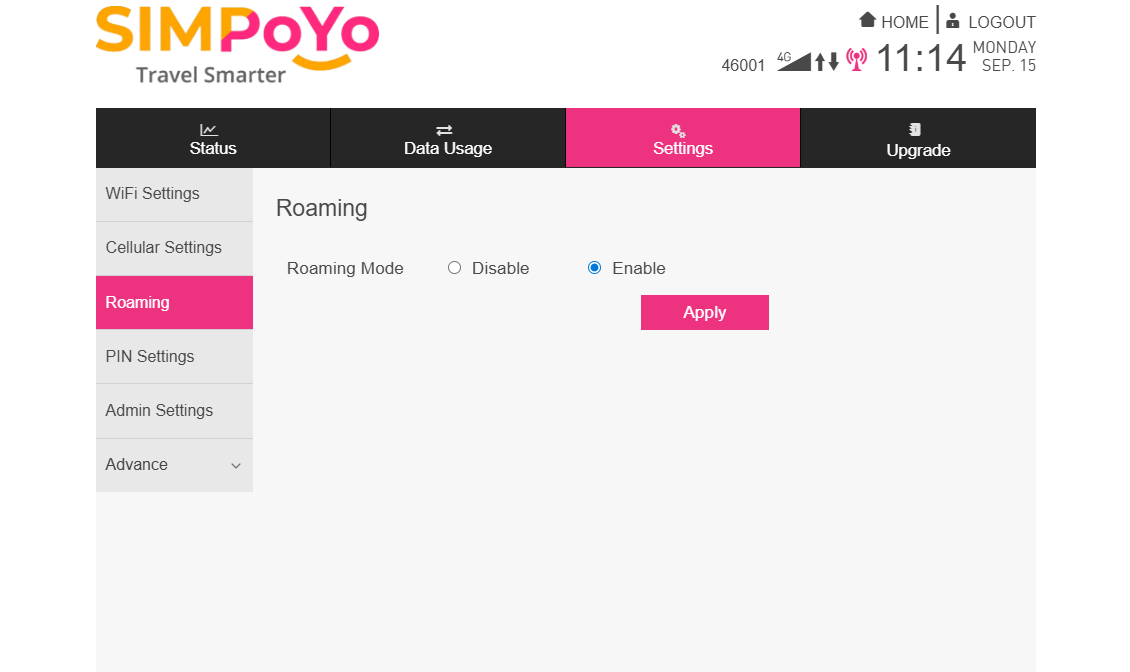Click the SIMPoYo logo
The image size is (1130, 672).
[237, 45]
